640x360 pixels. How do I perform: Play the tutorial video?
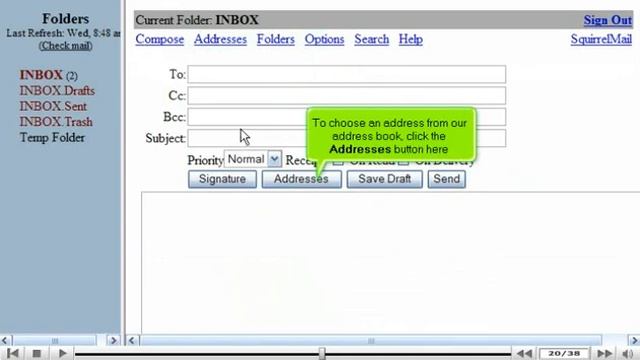point(62,353)
